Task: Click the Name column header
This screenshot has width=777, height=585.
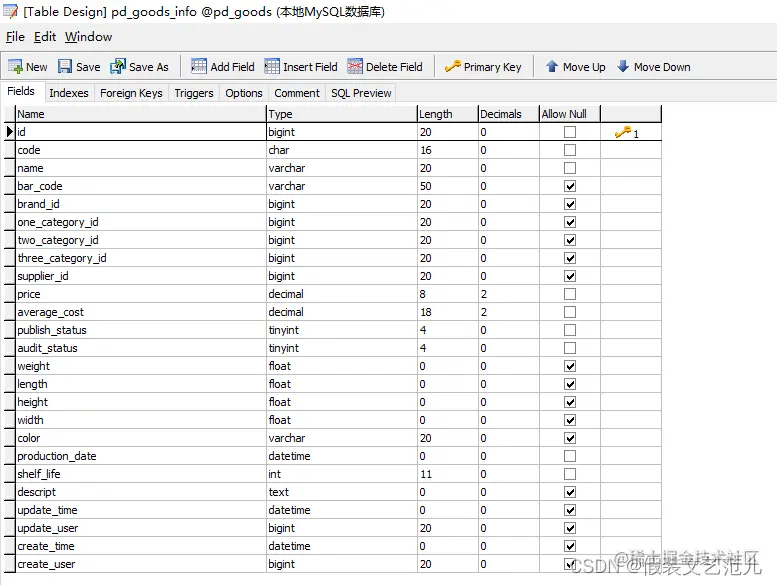Action: point(141,114)
